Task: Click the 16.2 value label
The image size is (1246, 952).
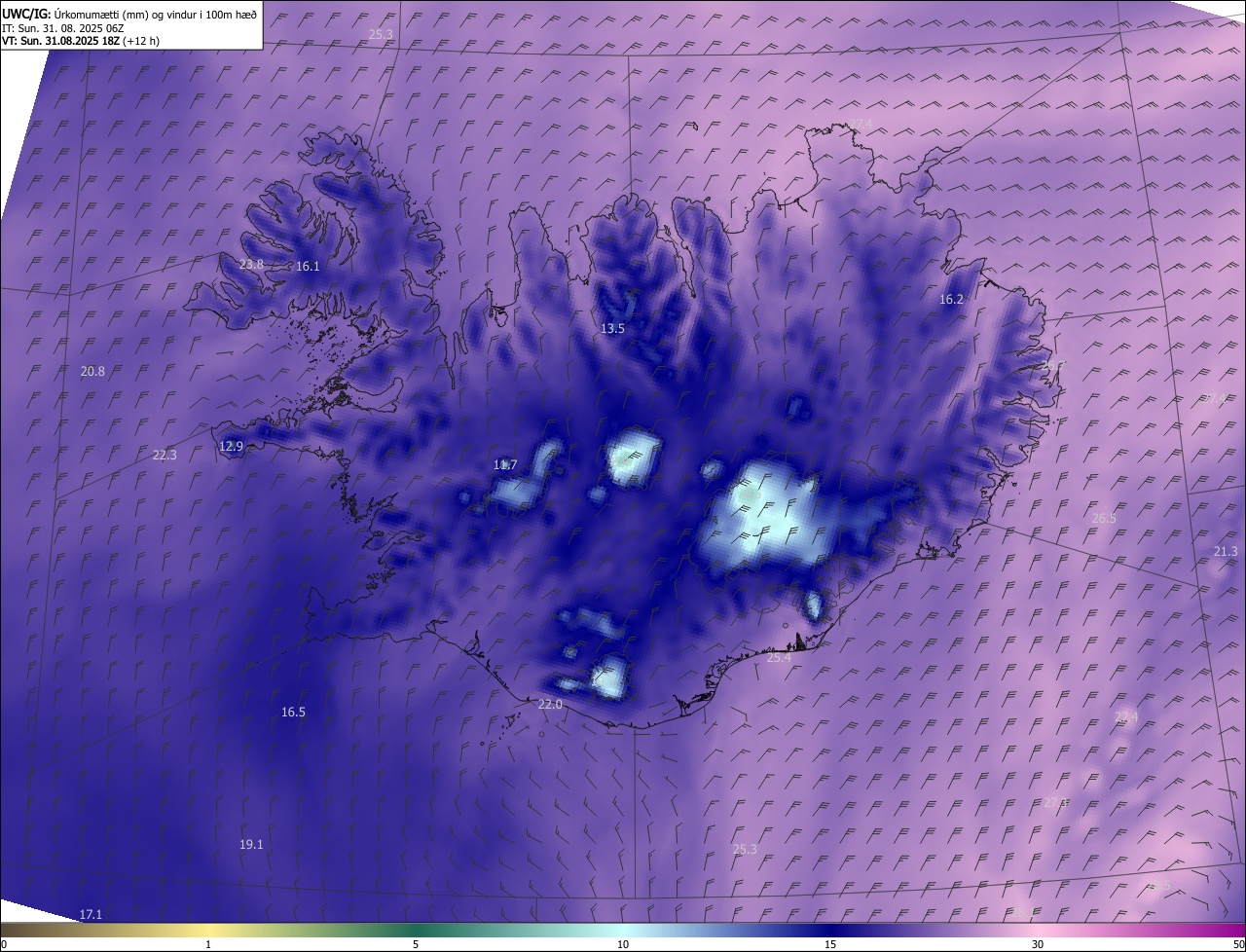Action: point(951,300)
